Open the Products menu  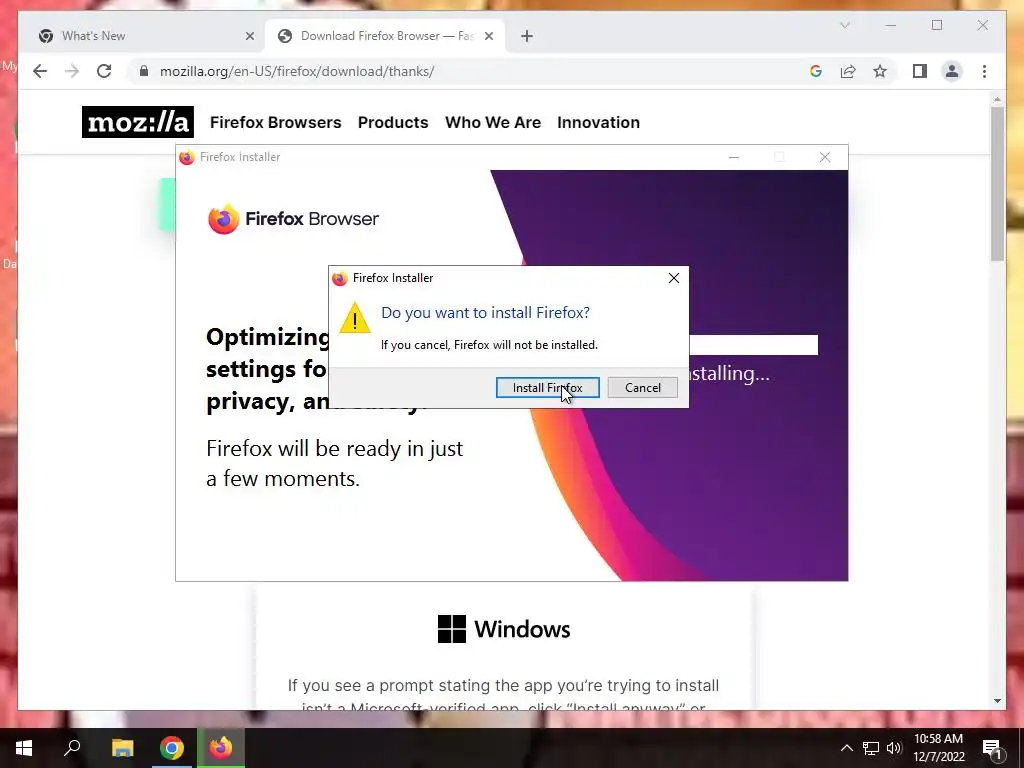click(x=393, y=122)
